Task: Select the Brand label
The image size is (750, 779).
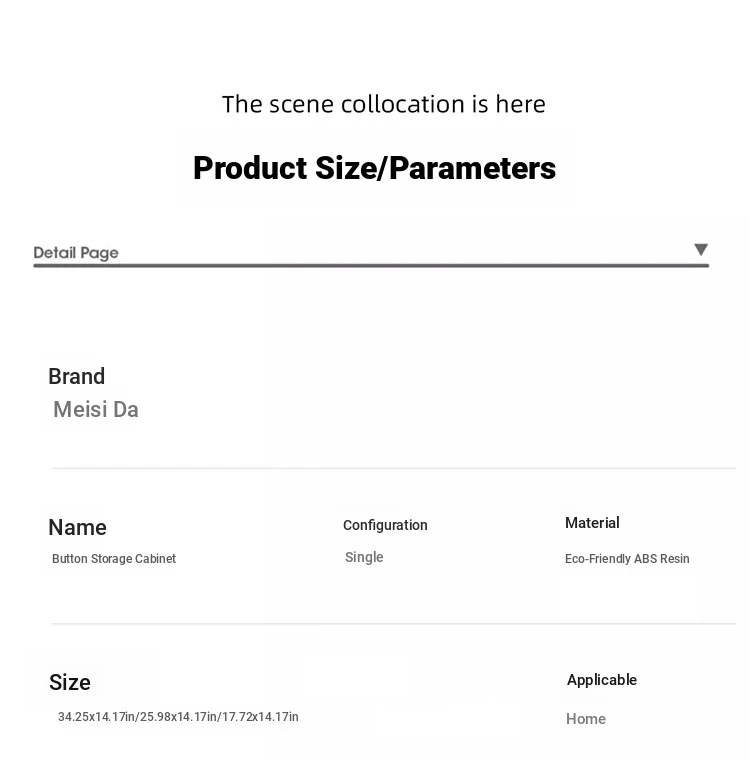Action: click(x=76, y=376)
